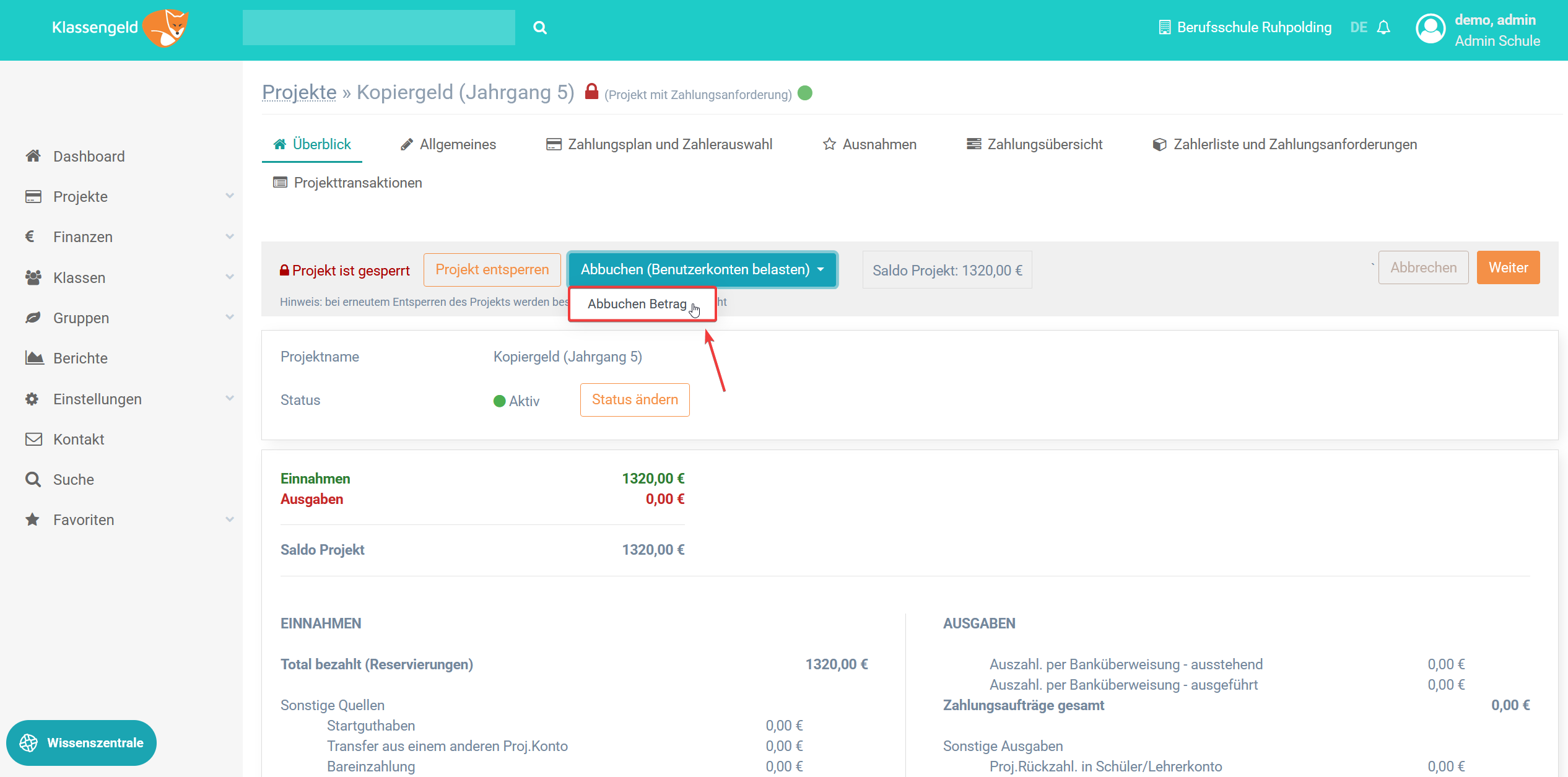Click the orange Weiter button
The image size is (1568, 777).
[1507, 267]
